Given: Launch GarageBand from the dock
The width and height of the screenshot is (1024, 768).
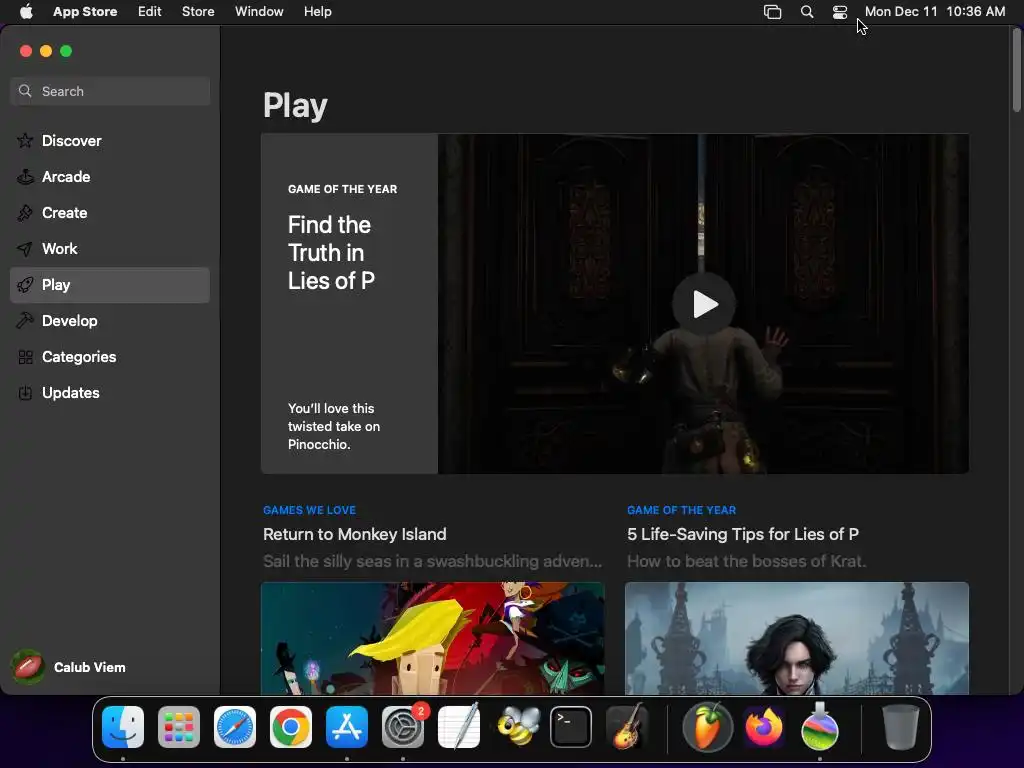Looking at the screenshot, I should 627,727.
